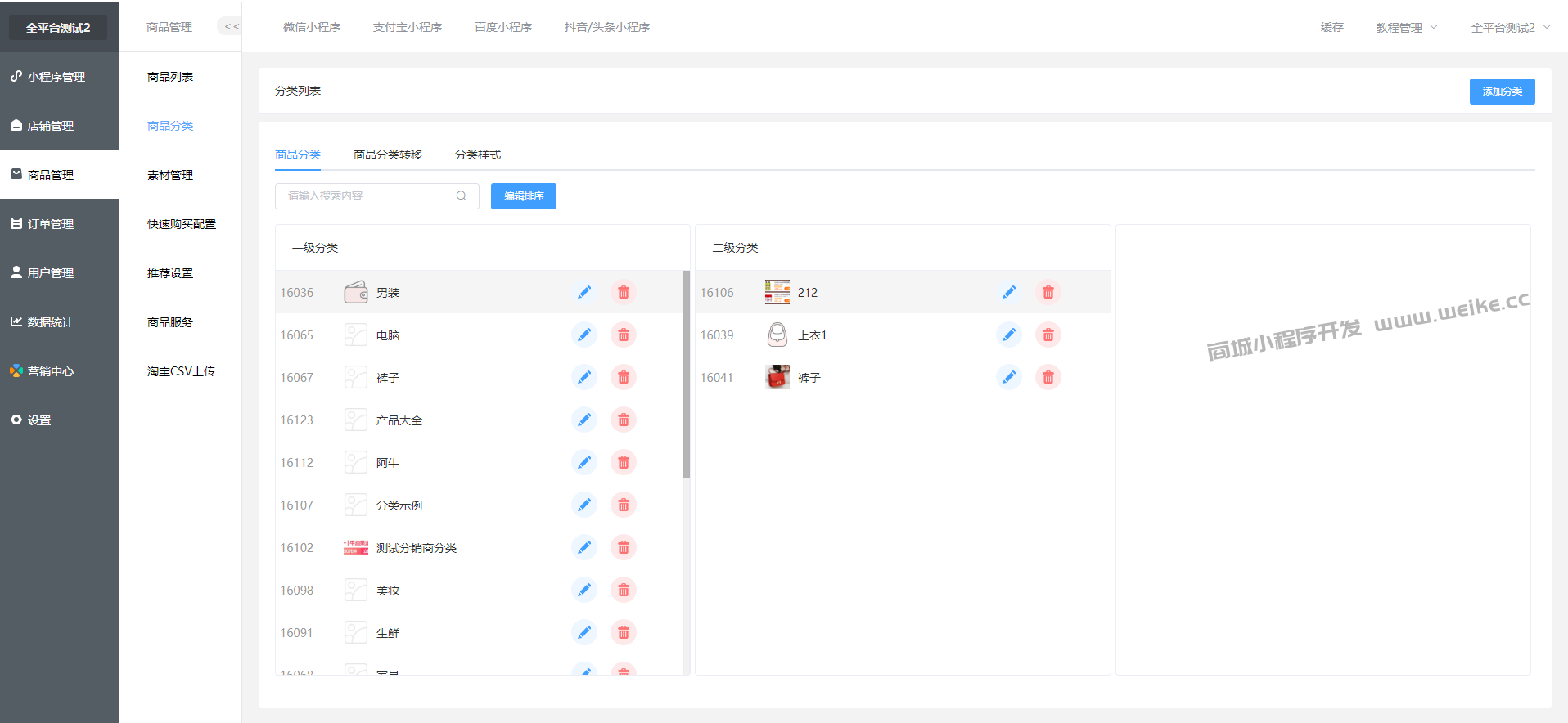Open 素材管理 in the submenu
1568x723 pixels.
(x=170, y=174)
